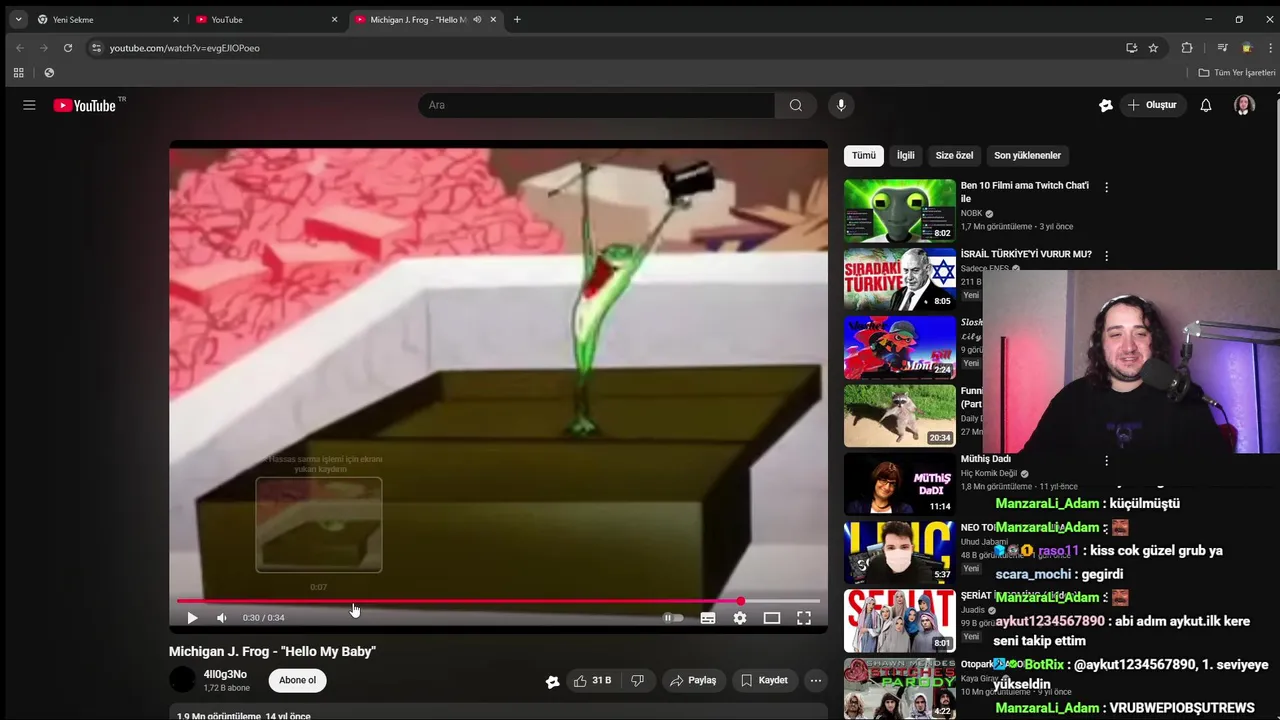The image size is (1280, 720).
Task: Switch to theater mode
Action: coord(772,618)
